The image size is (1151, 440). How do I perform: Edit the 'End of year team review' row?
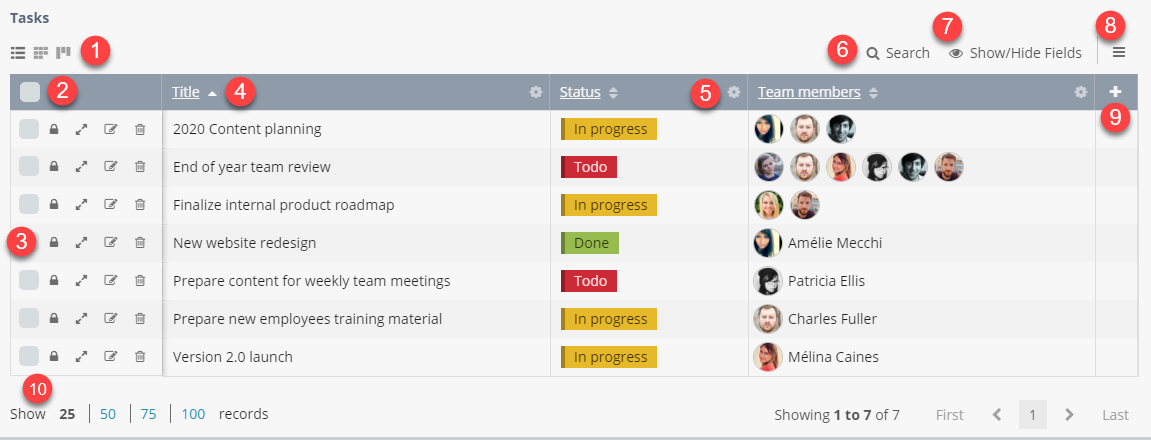pyautogui.click(x=111, y=167)
